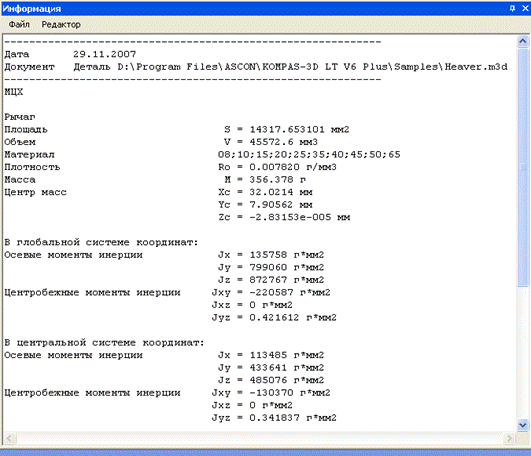Click the Jyz value 0.421612 г*мм2

293,317
